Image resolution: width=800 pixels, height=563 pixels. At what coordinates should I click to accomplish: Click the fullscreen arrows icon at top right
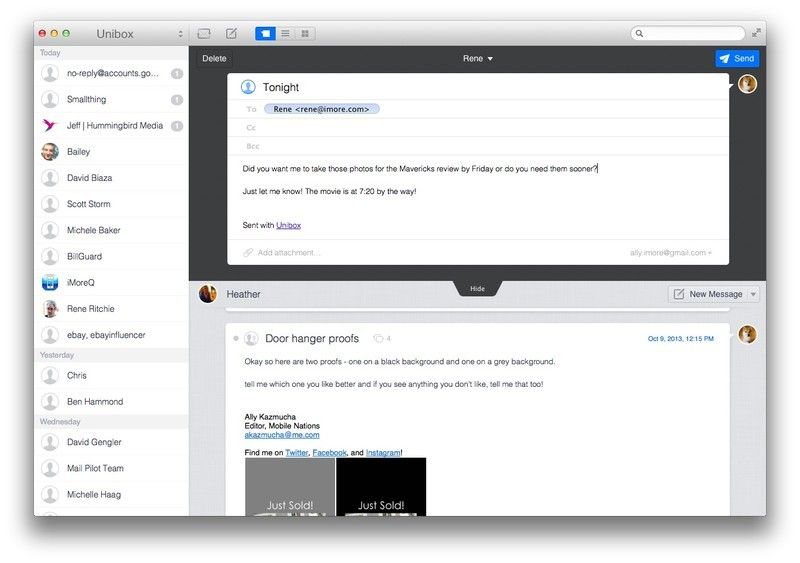[756, 33]
